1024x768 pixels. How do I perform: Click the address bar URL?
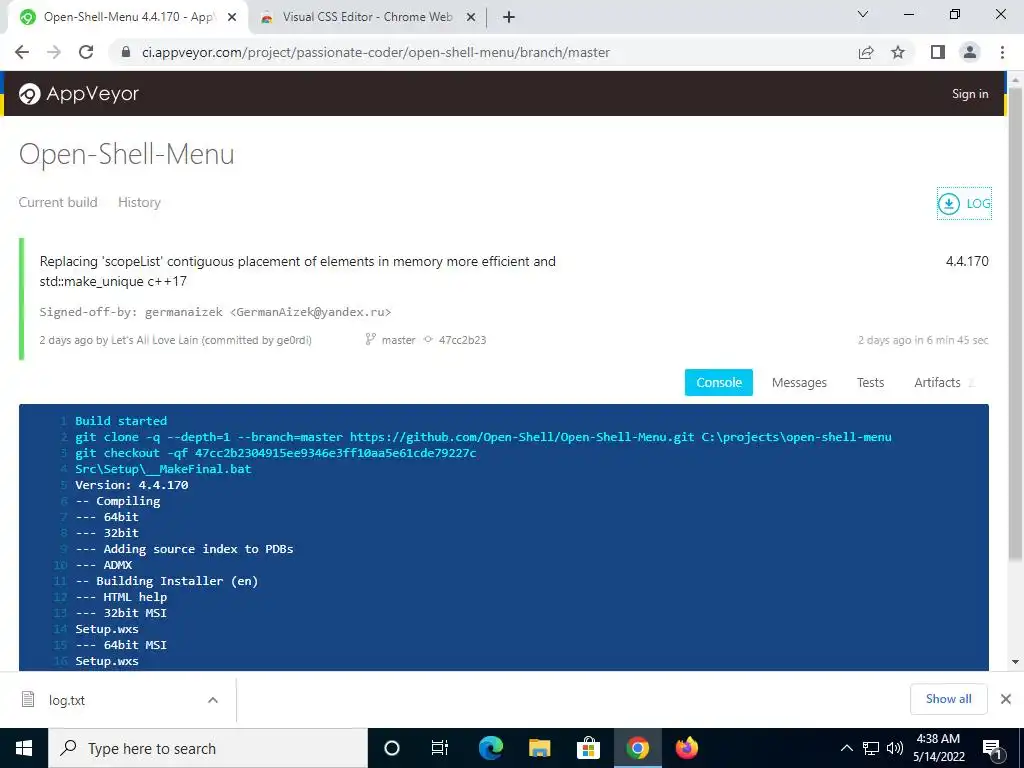point(376,52)
